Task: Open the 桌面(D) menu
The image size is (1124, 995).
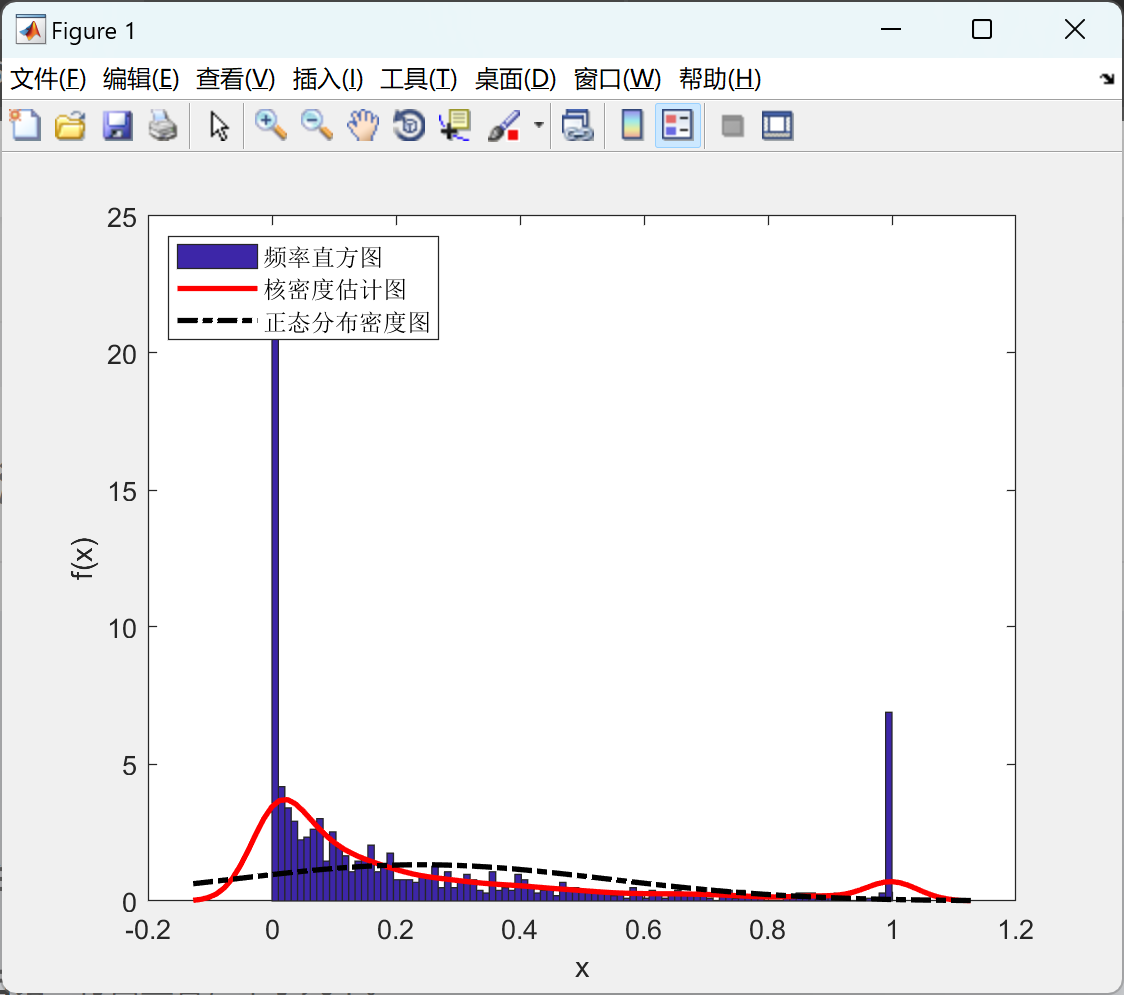Action: pos(515,79)
